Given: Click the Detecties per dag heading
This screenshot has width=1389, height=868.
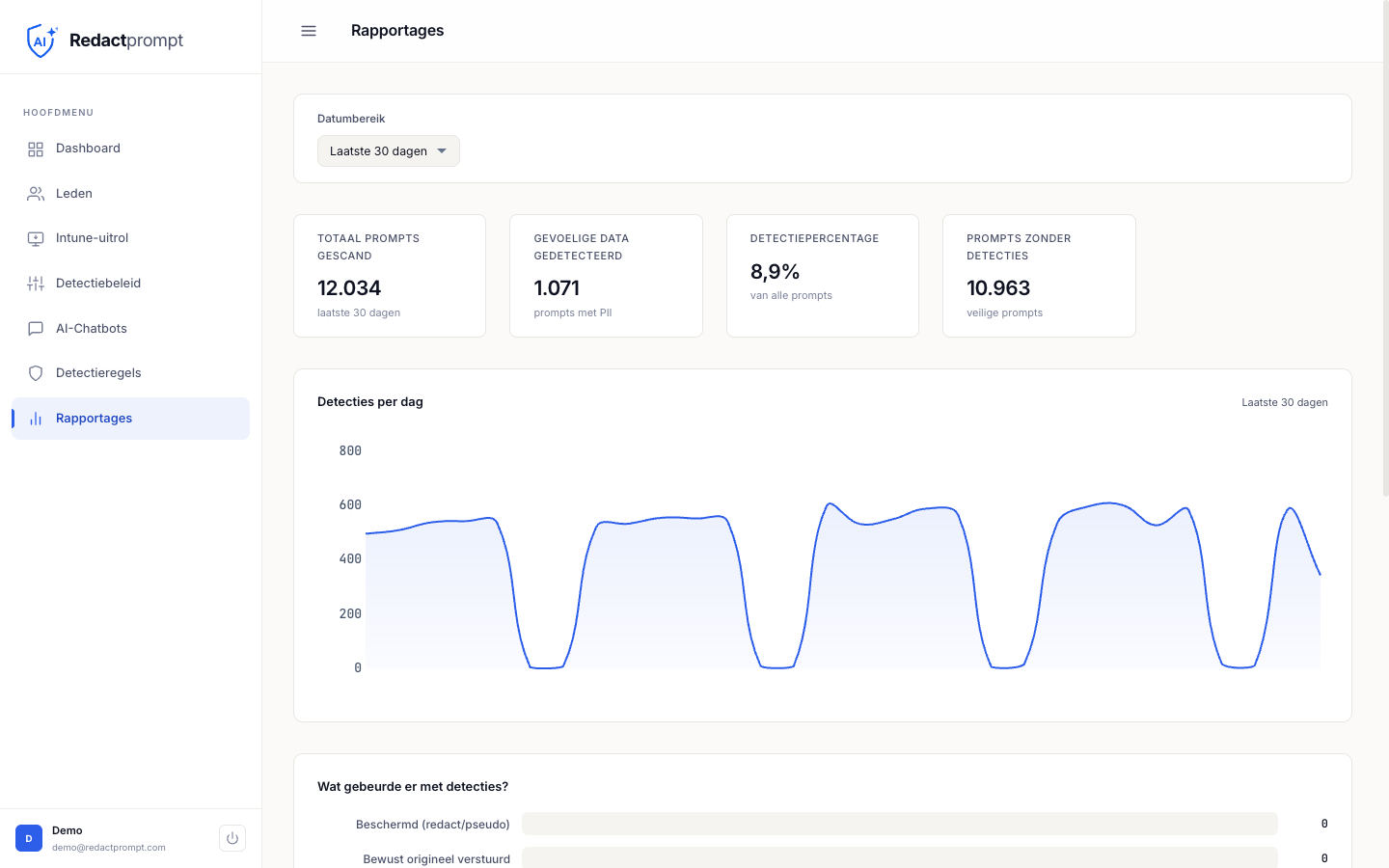Looking at the screenshot, I should [370, 402].
